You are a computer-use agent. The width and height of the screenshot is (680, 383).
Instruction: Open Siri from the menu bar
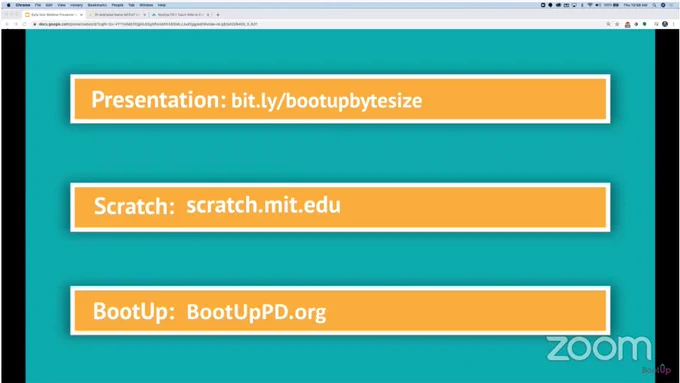click(x=663, y=5)
